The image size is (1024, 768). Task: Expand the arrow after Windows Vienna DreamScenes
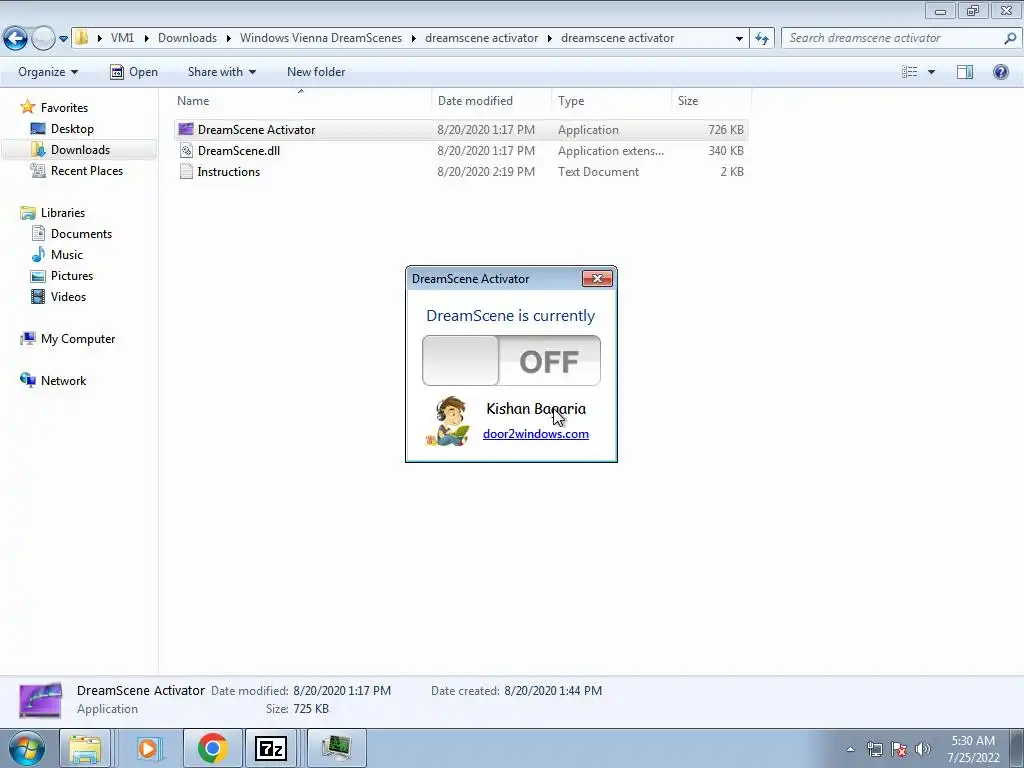pyautogui.click(x=414, y=39)
